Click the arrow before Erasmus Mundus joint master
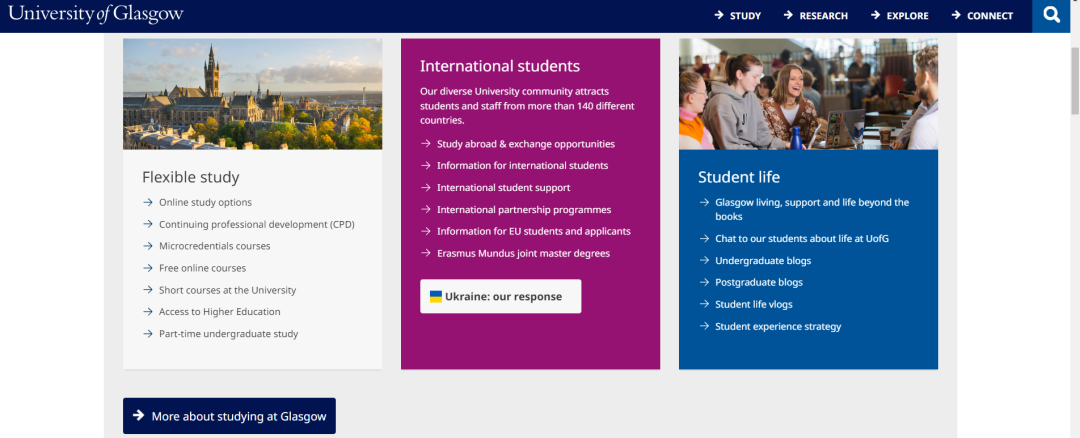The image size is (1080, 438). click(426, 253)
